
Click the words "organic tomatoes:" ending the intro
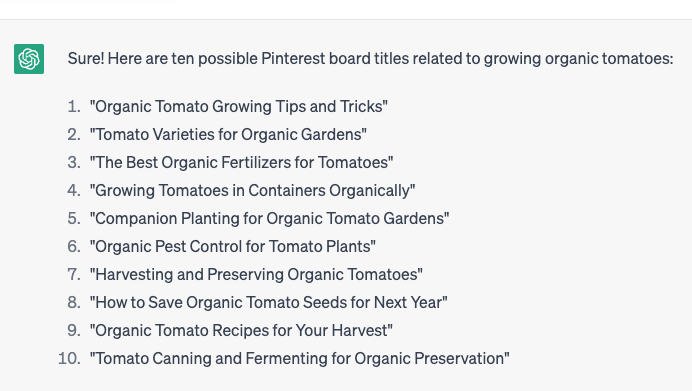[x=609, y=59]
